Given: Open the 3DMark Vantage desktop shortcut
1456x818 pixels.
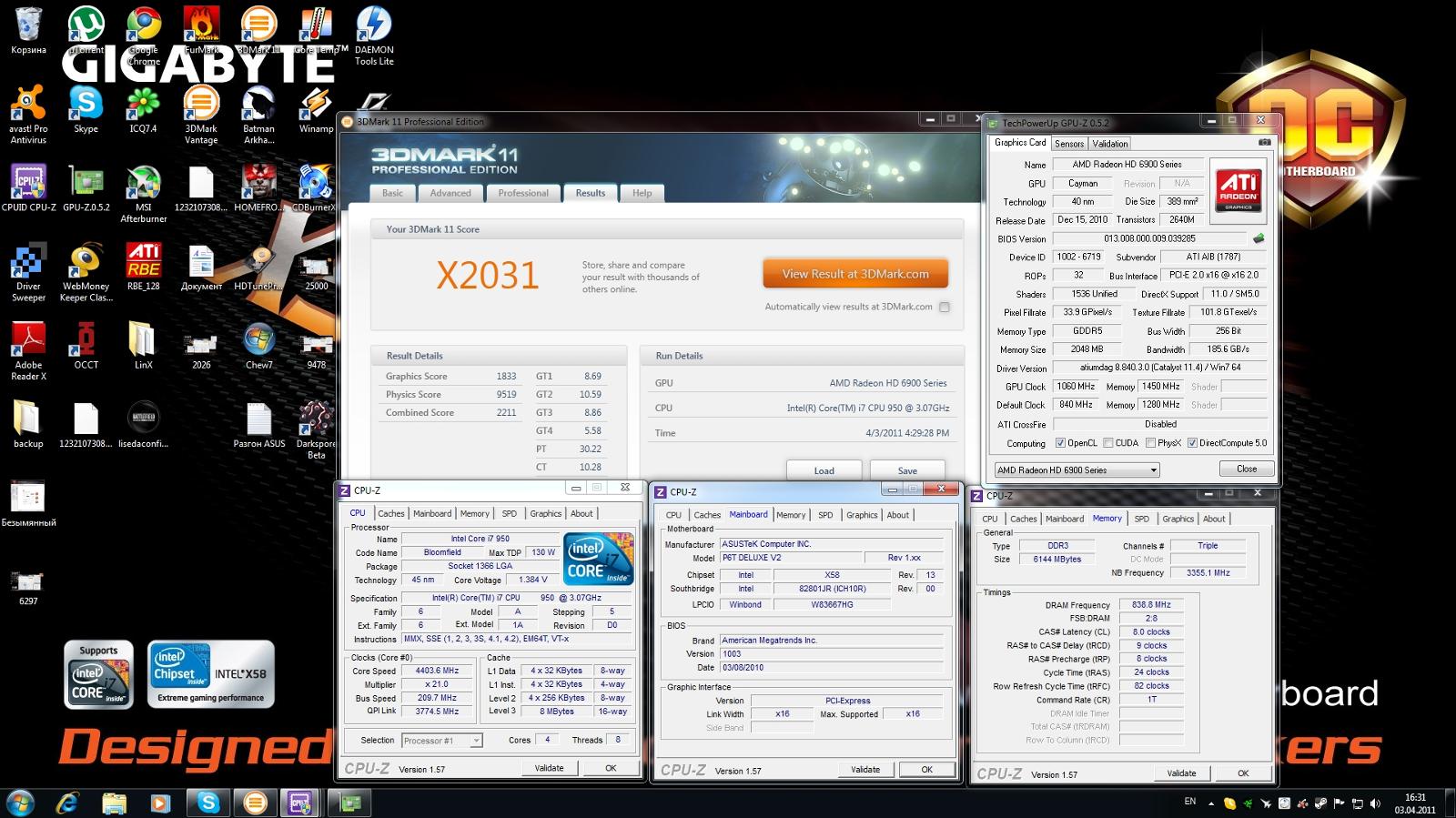Looking at the screenshot, I should pos(201,115).
